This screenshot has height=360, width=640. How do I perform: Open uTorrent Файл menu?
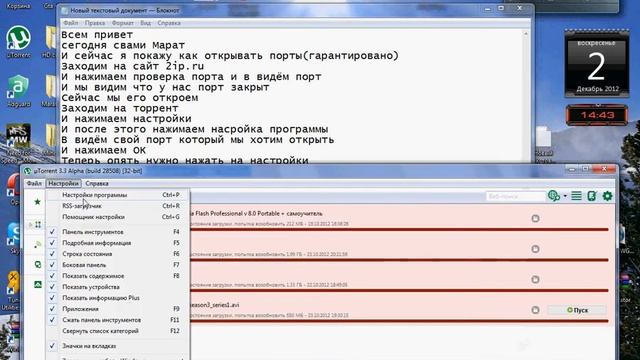pos(34,184)
